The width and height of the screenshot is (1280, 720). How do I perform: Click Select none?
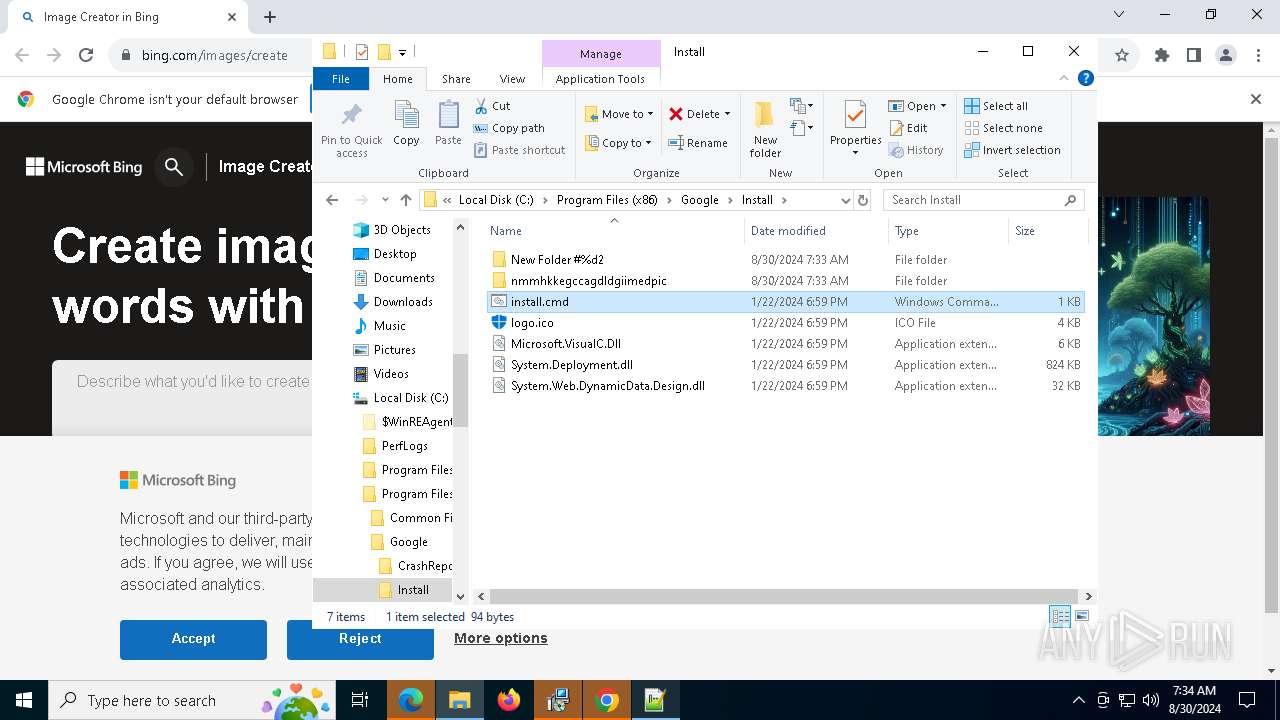tap(1003, 128)
